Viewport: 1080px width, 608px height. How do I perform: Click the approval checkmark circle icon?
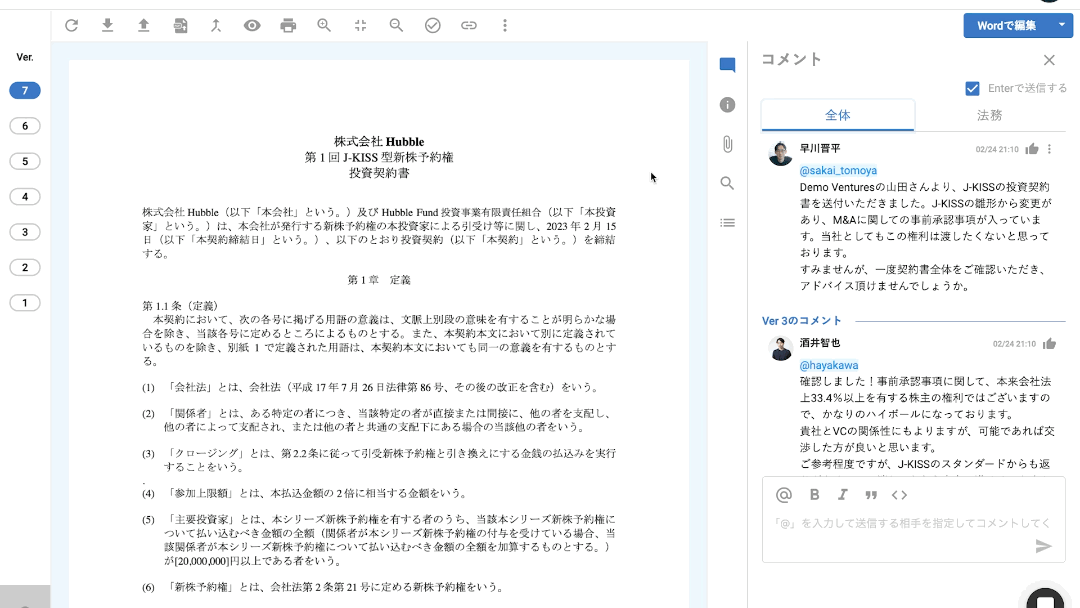pyautogui.click(x=432, y=25)
